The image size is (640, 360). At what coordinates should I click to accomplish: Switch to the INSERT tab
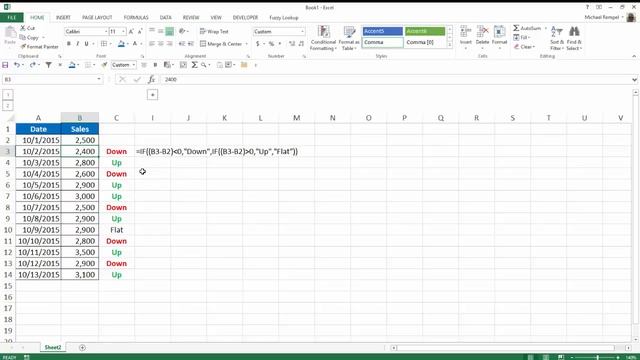63,18
